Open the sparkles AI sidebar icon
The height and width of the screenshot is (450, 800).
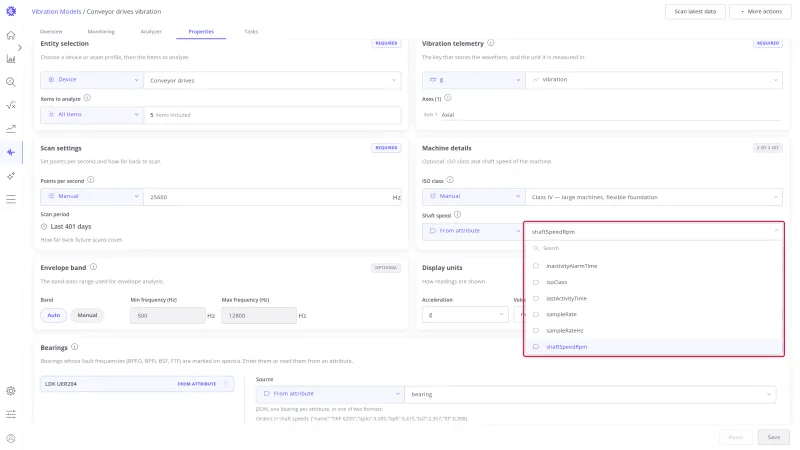[x=11, y=176]
